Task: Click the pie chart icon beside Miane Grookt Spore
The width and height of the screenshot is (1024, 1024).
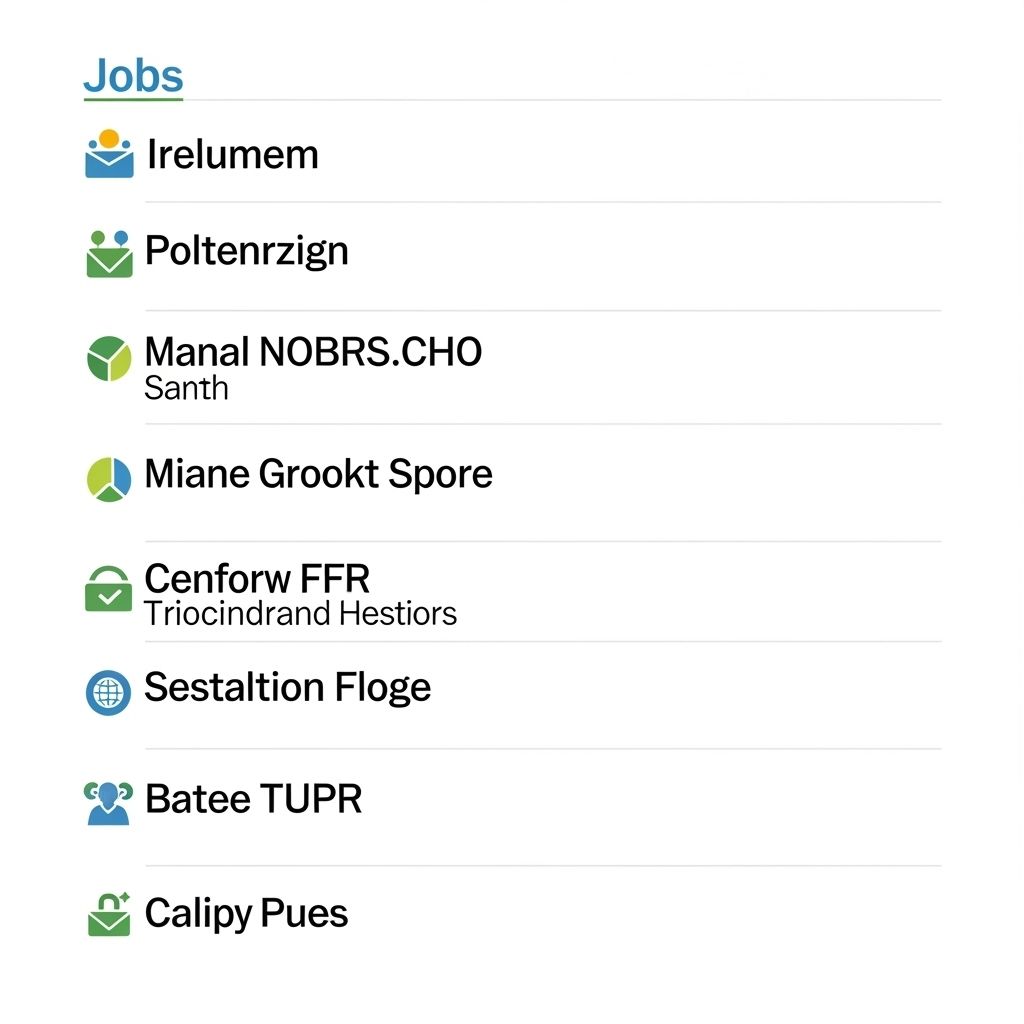Action: (109, 477)
